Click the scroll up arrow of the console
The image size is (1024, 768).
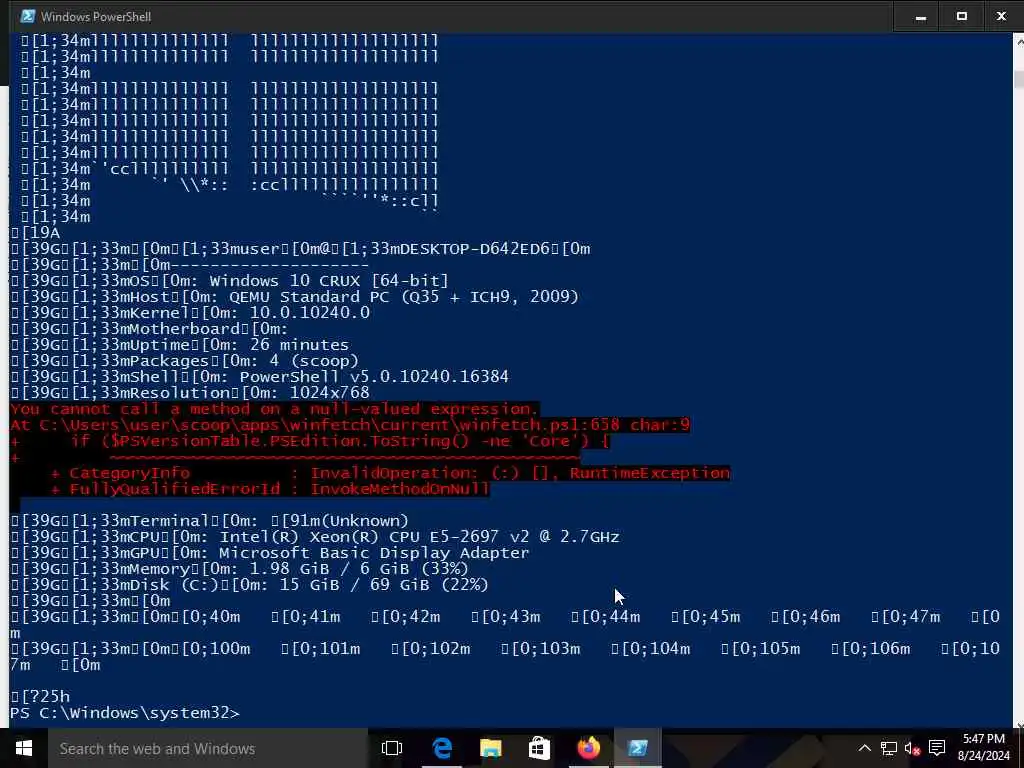(x=1018, y=41)
